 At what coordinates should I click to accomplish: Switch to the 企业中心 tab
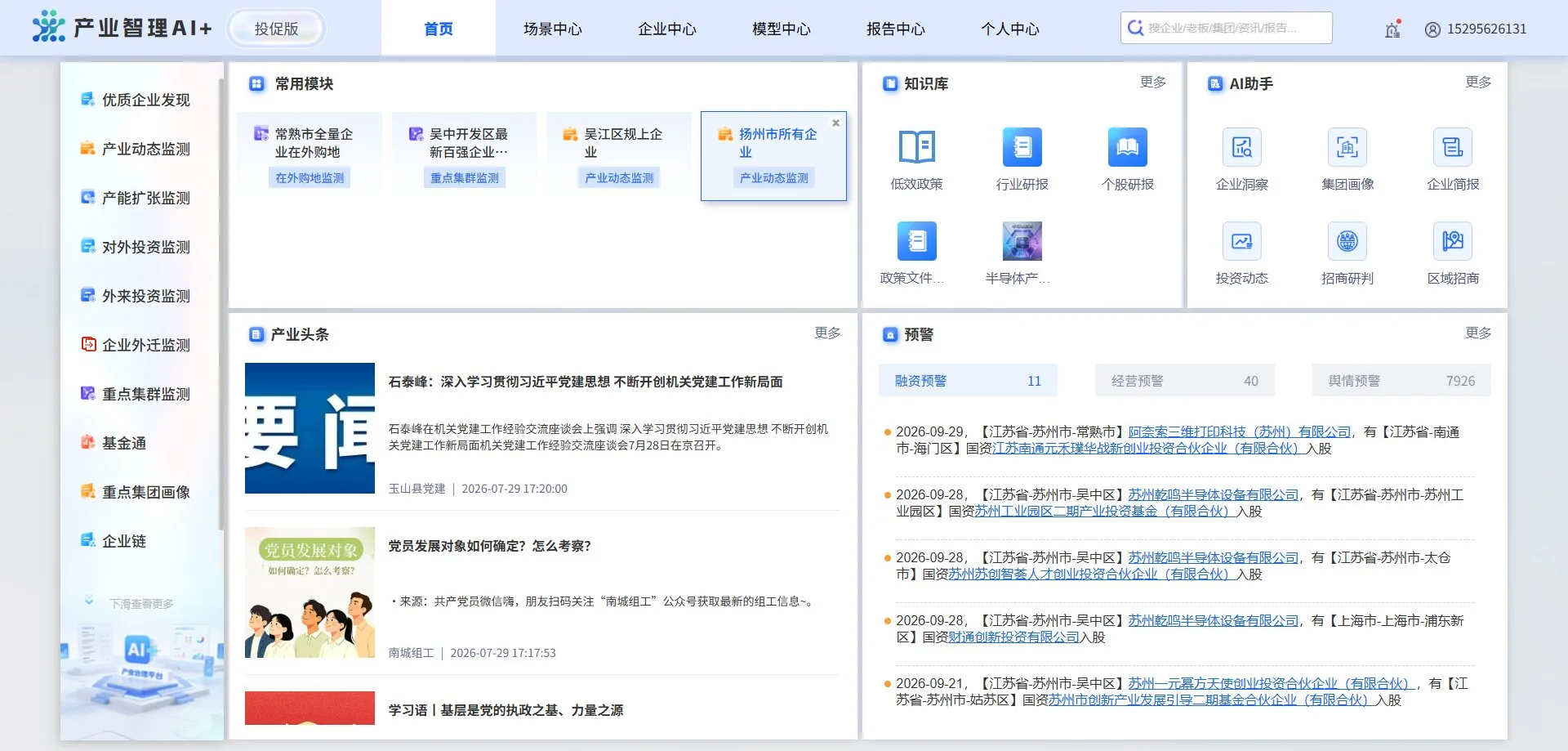click(x=667, y=29)
